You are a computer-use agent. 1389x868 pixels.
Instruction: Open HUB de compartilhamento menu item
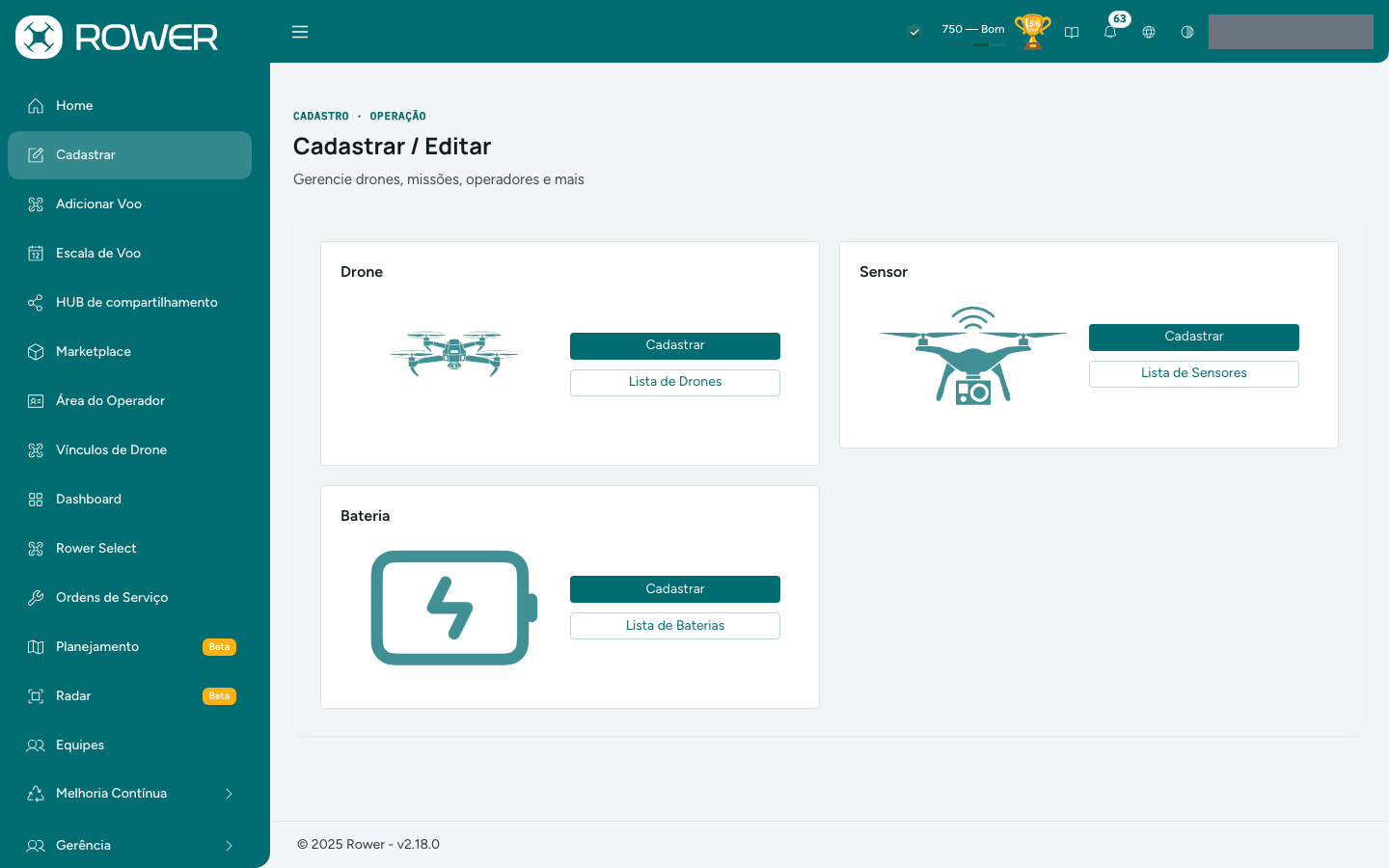click(129, 303)
